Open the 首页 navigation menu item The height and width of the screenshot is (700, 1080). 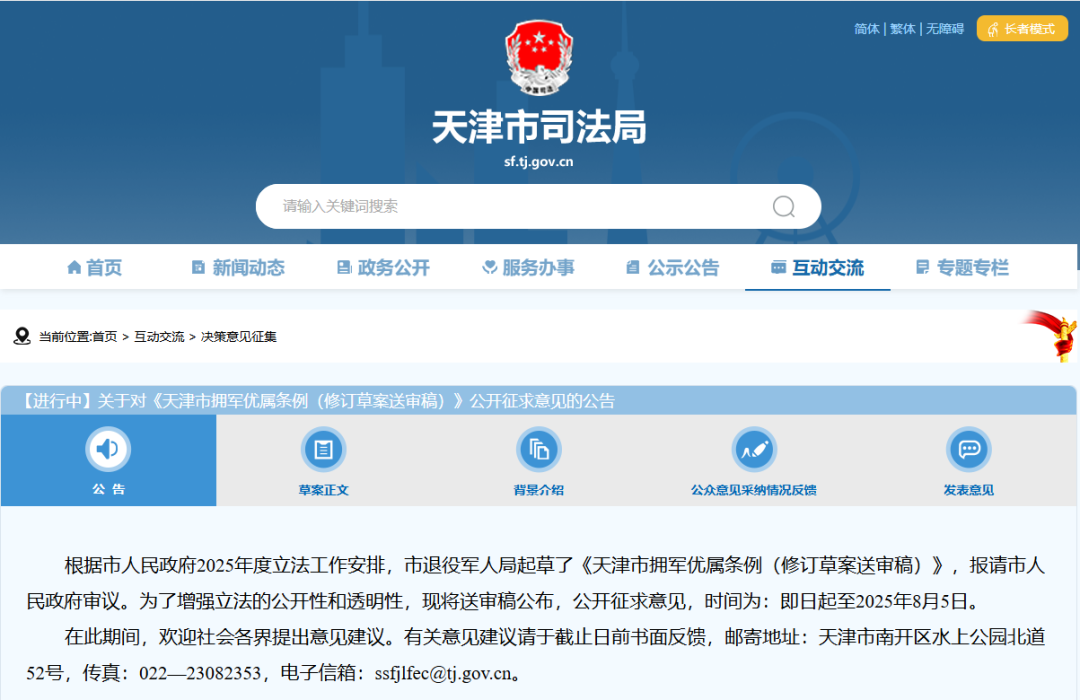[95, 268]
